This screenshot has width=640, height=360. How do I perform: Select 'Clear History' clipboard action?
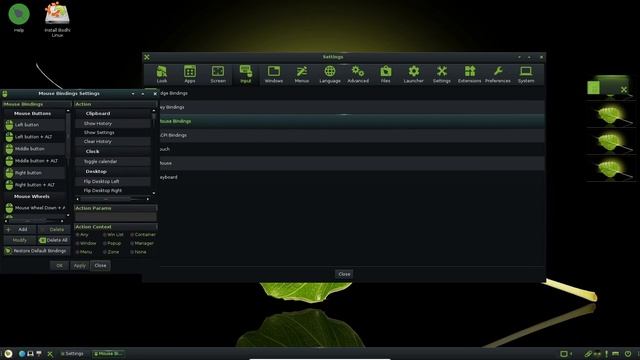click(113, 141)
